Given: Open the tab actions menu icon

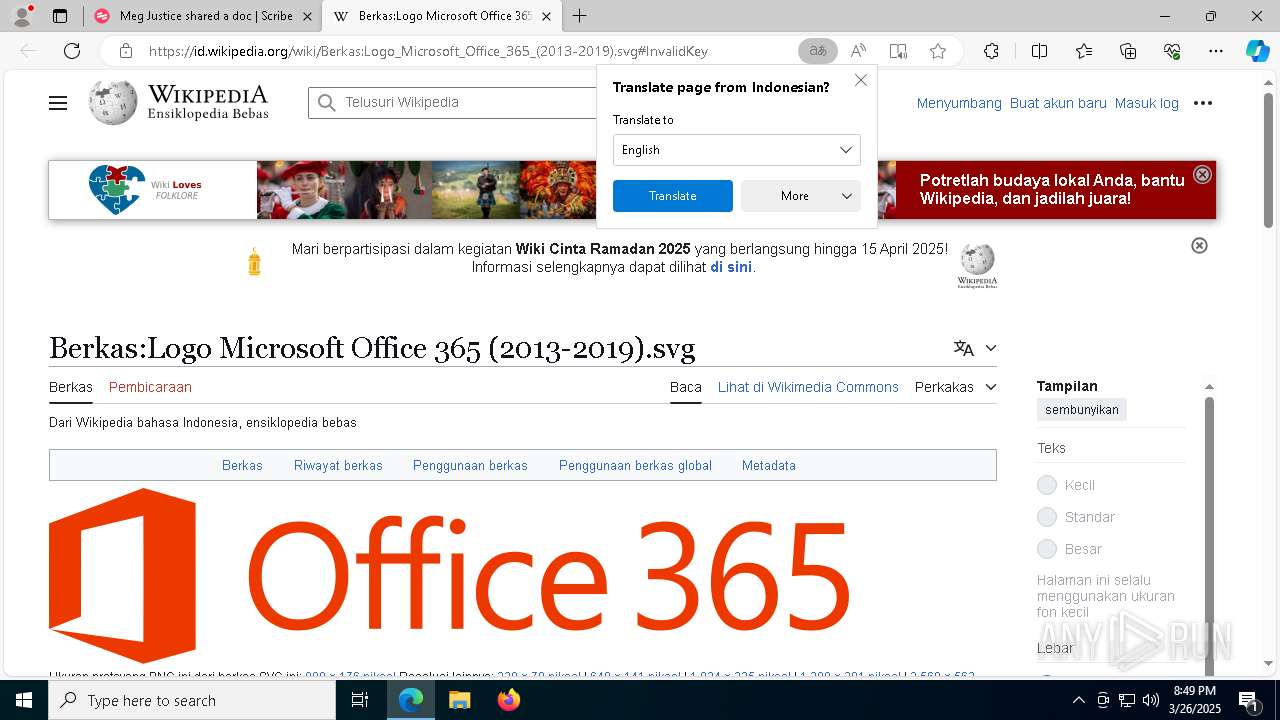Looking at the screenshot, I should (60, 16).
